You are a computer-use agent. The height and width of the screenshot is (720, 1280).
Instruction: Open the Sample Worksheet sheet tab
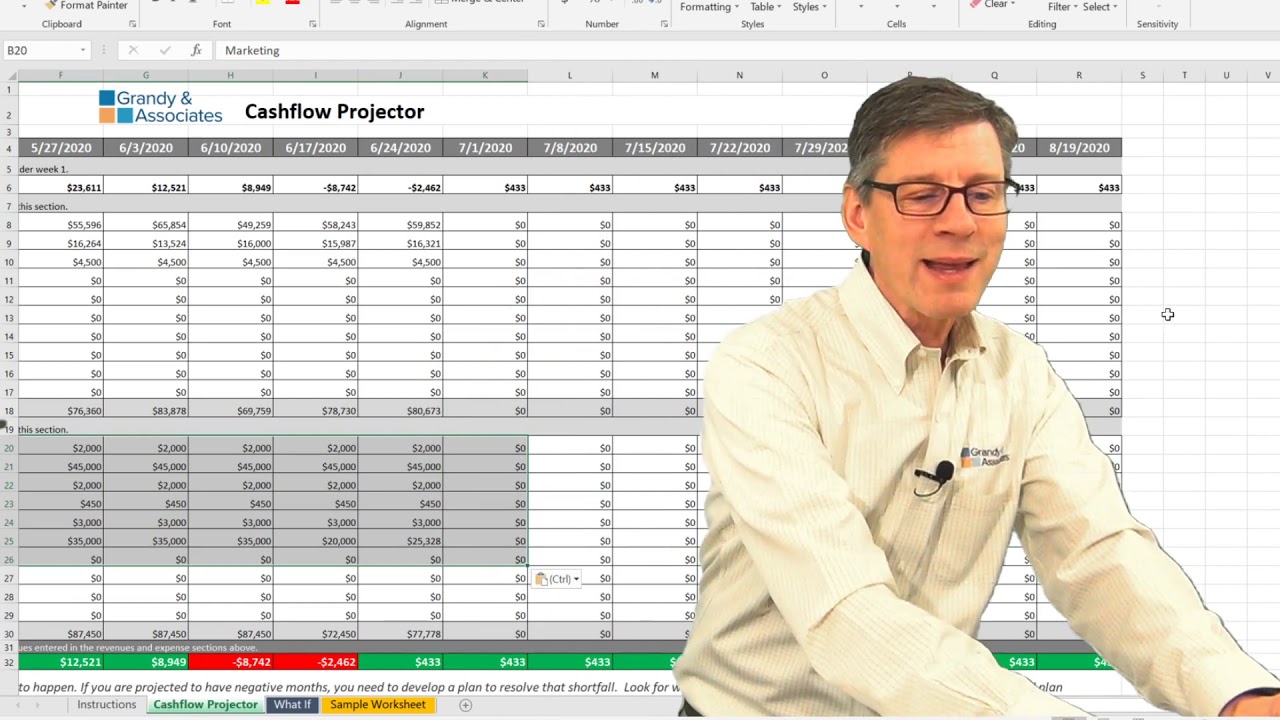(x=378, y=705)
